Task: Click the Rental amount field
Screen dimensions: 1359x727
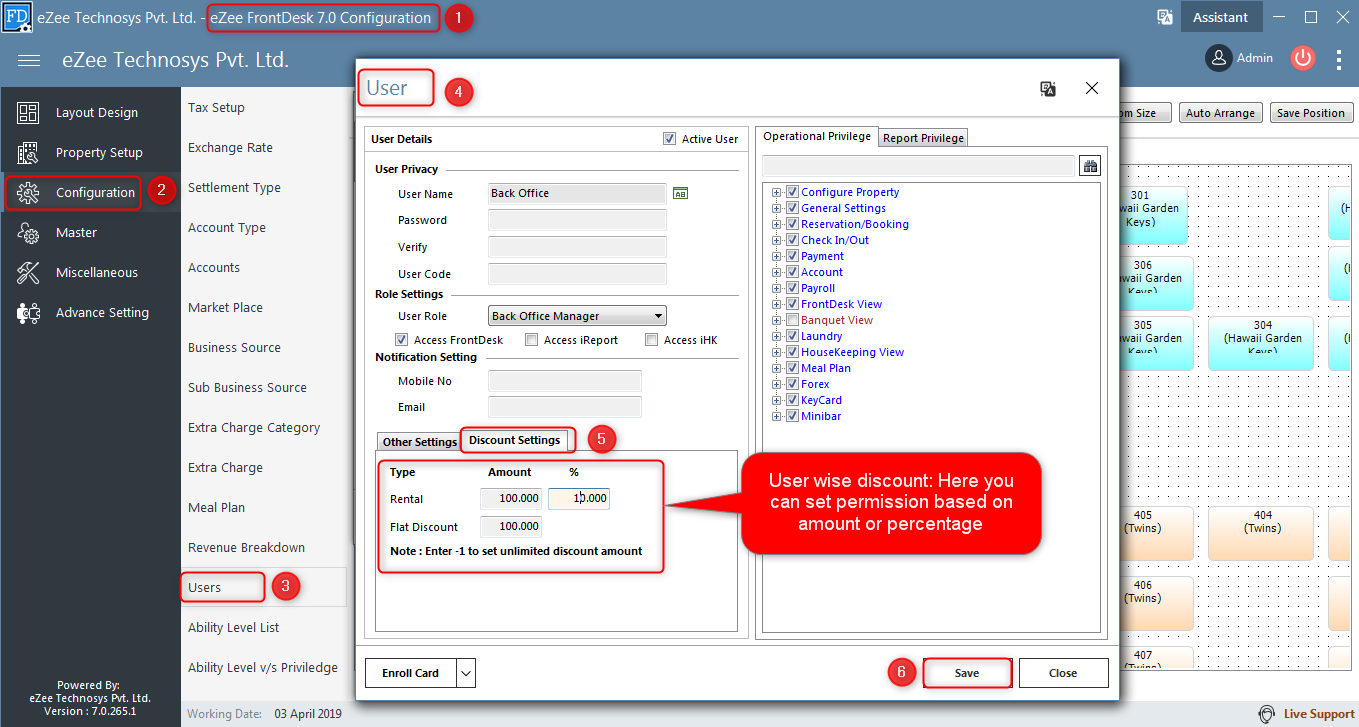Action: [x=512, y=498]
